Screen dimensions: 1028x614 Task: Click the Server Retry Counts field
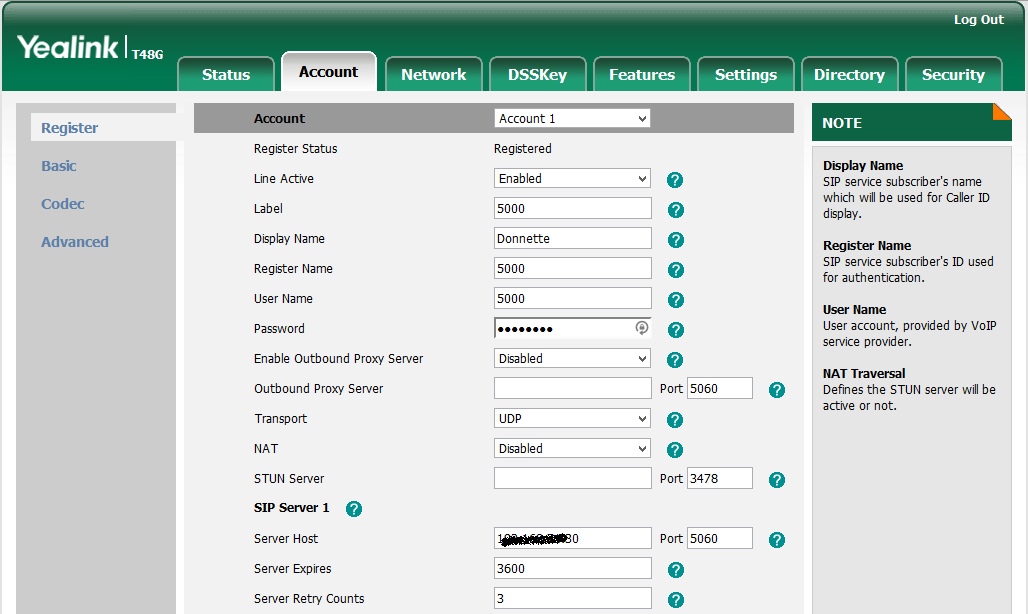point(572,598)
